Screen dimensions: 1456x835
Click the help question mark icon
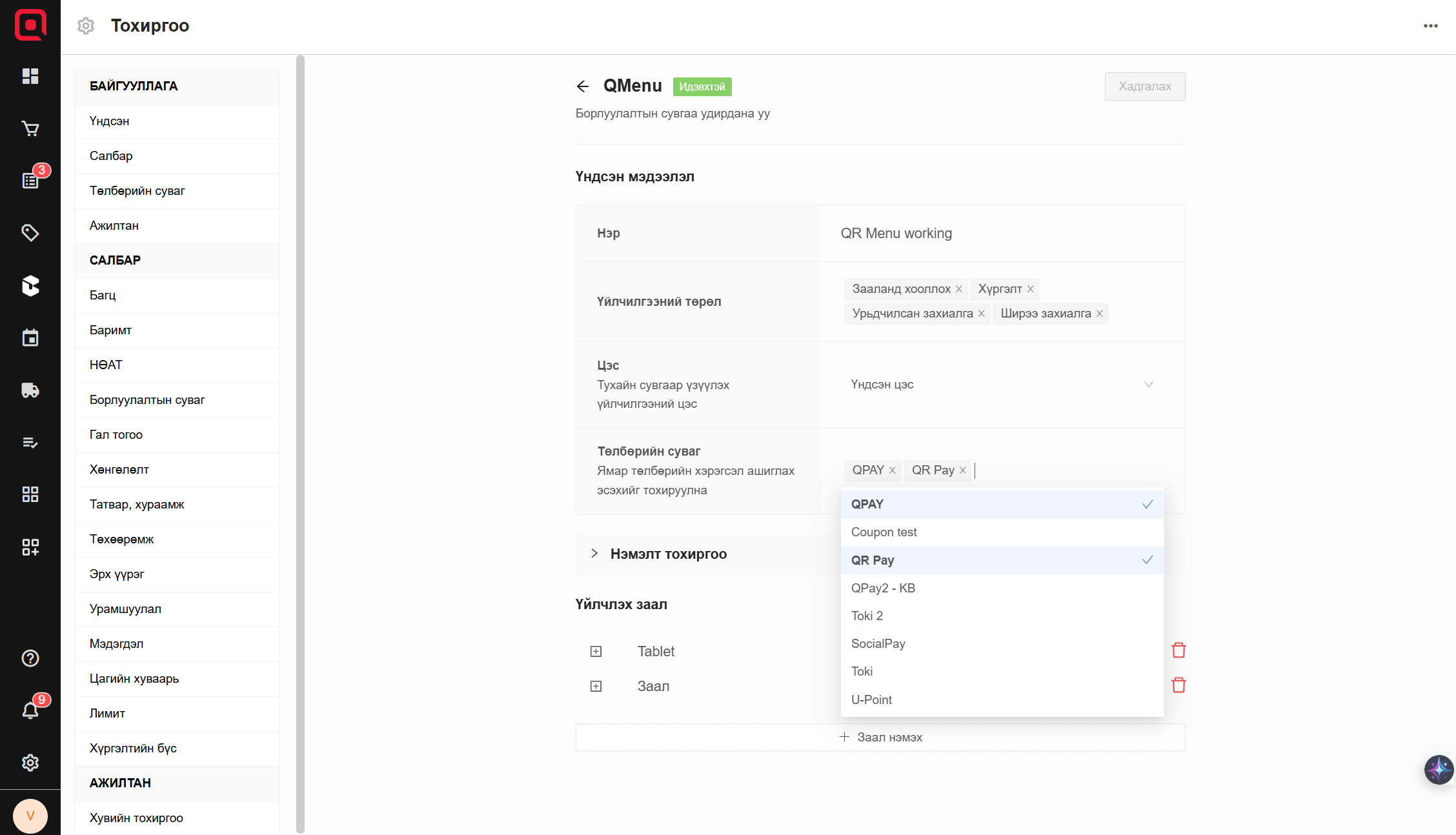(30, 658)
